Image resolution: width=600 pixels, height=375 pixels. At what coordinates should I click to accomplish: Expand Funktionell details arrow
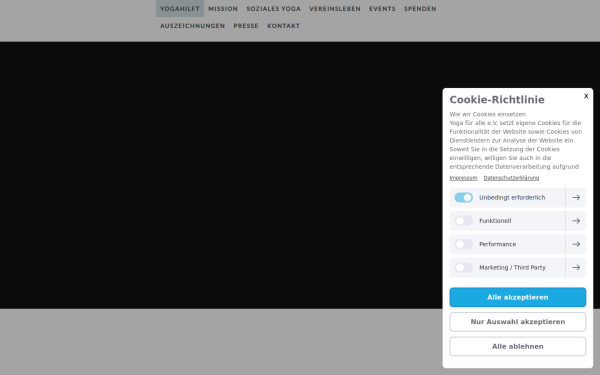coord(576,221)
